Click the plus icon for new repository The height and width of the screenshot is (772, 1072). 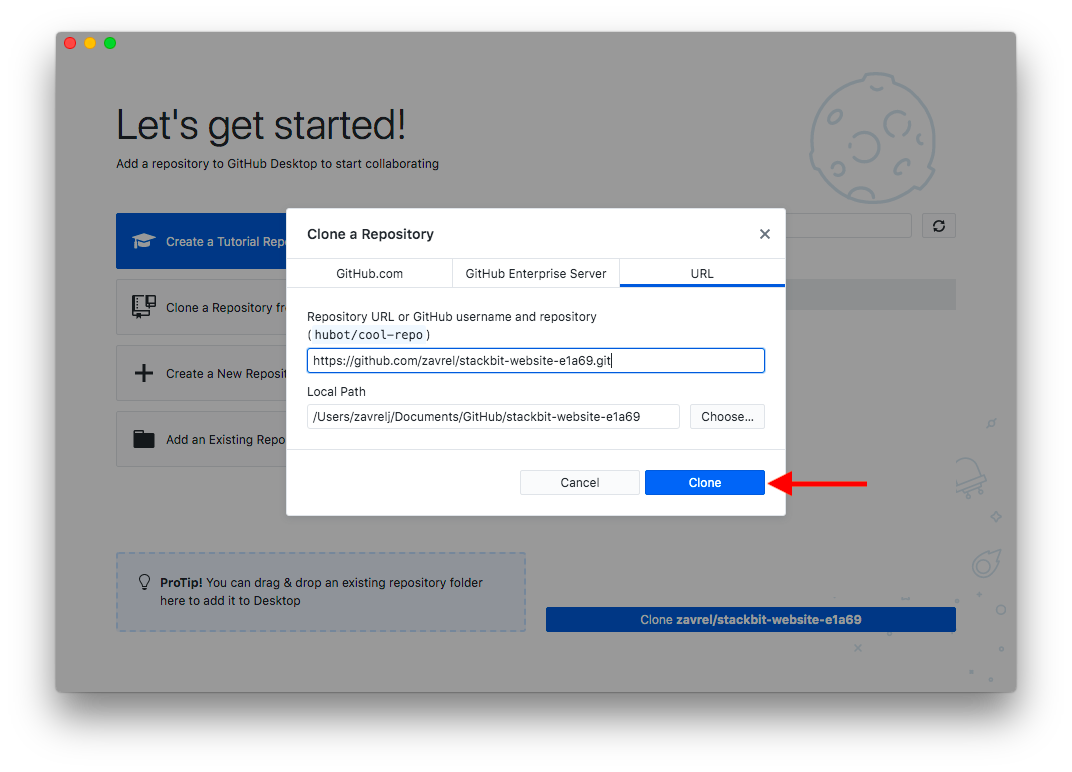(144, 373)
